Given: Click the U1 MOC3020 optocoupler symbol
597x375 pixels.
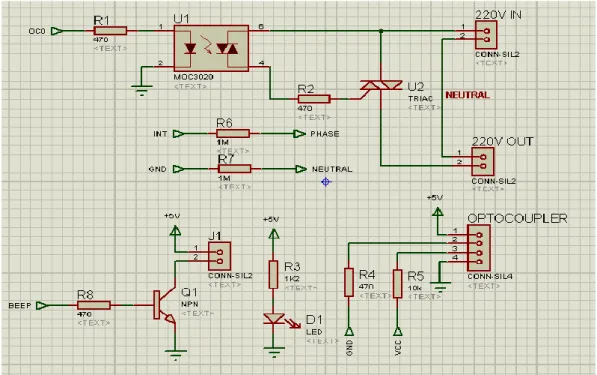Looking at the screenshot, I should (x=211, y=48).
